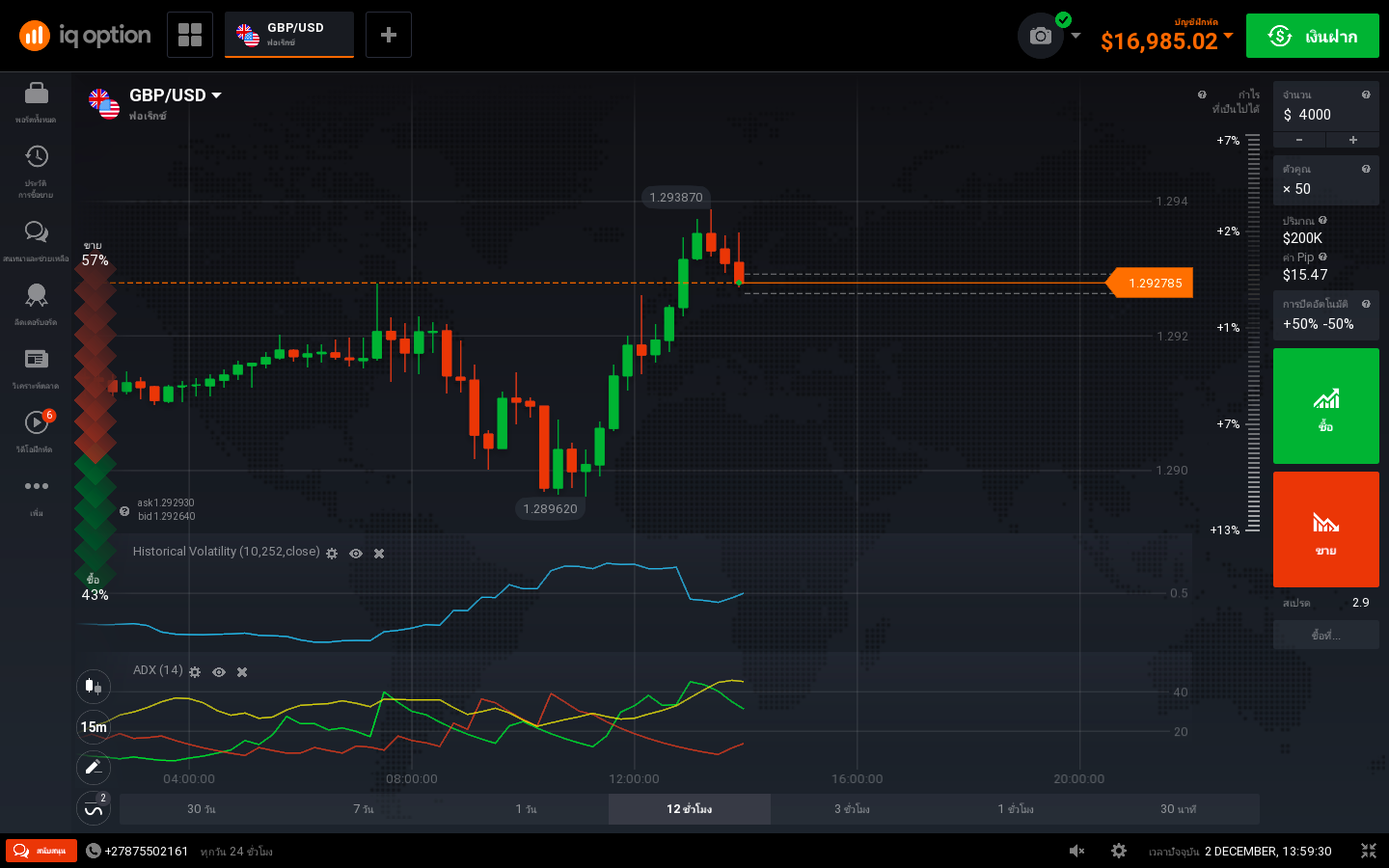1389x868 pixels.
Task: Click spread value 2.9
Action: click(1360, 603)
